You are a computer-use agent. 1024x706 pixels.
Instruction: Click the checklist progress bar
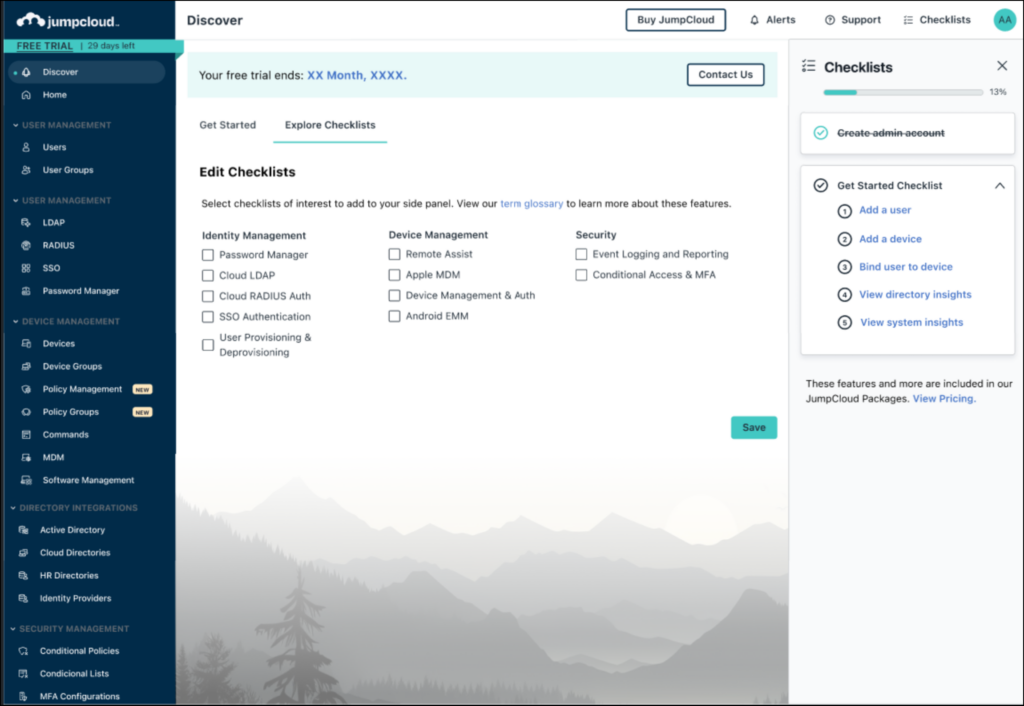(x=902, y=92)
